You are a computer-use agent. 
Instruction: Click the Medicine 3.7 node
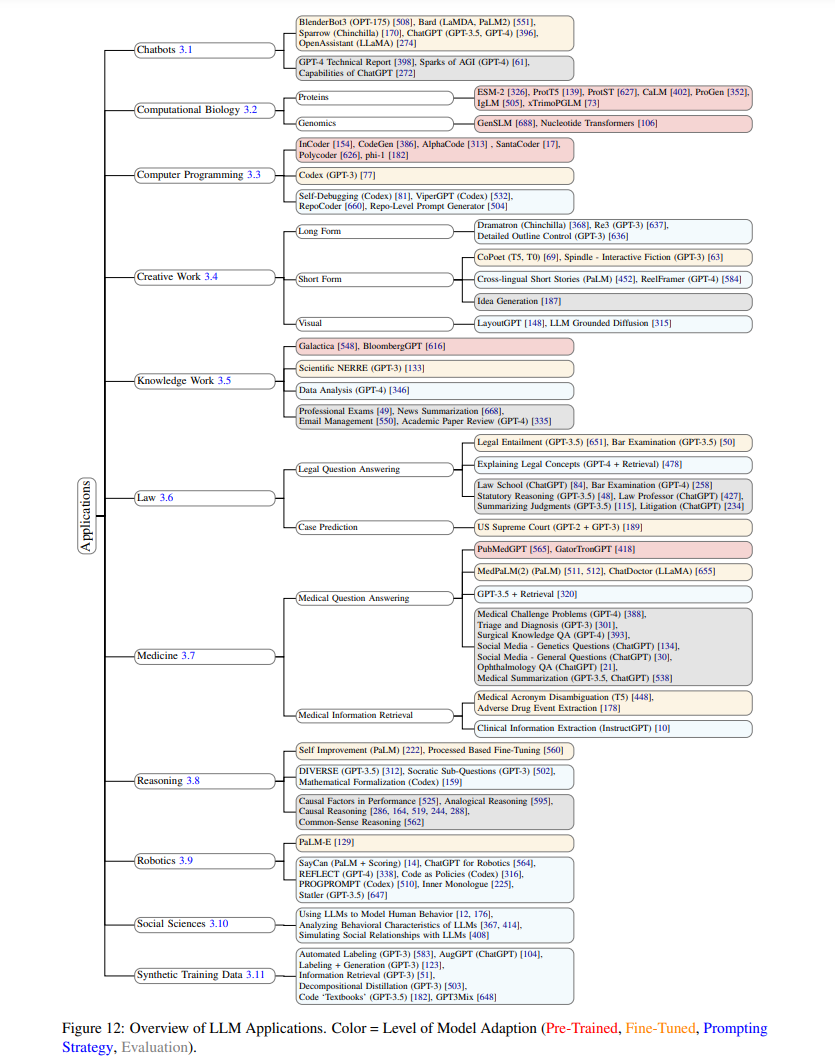tap(205, 656)
